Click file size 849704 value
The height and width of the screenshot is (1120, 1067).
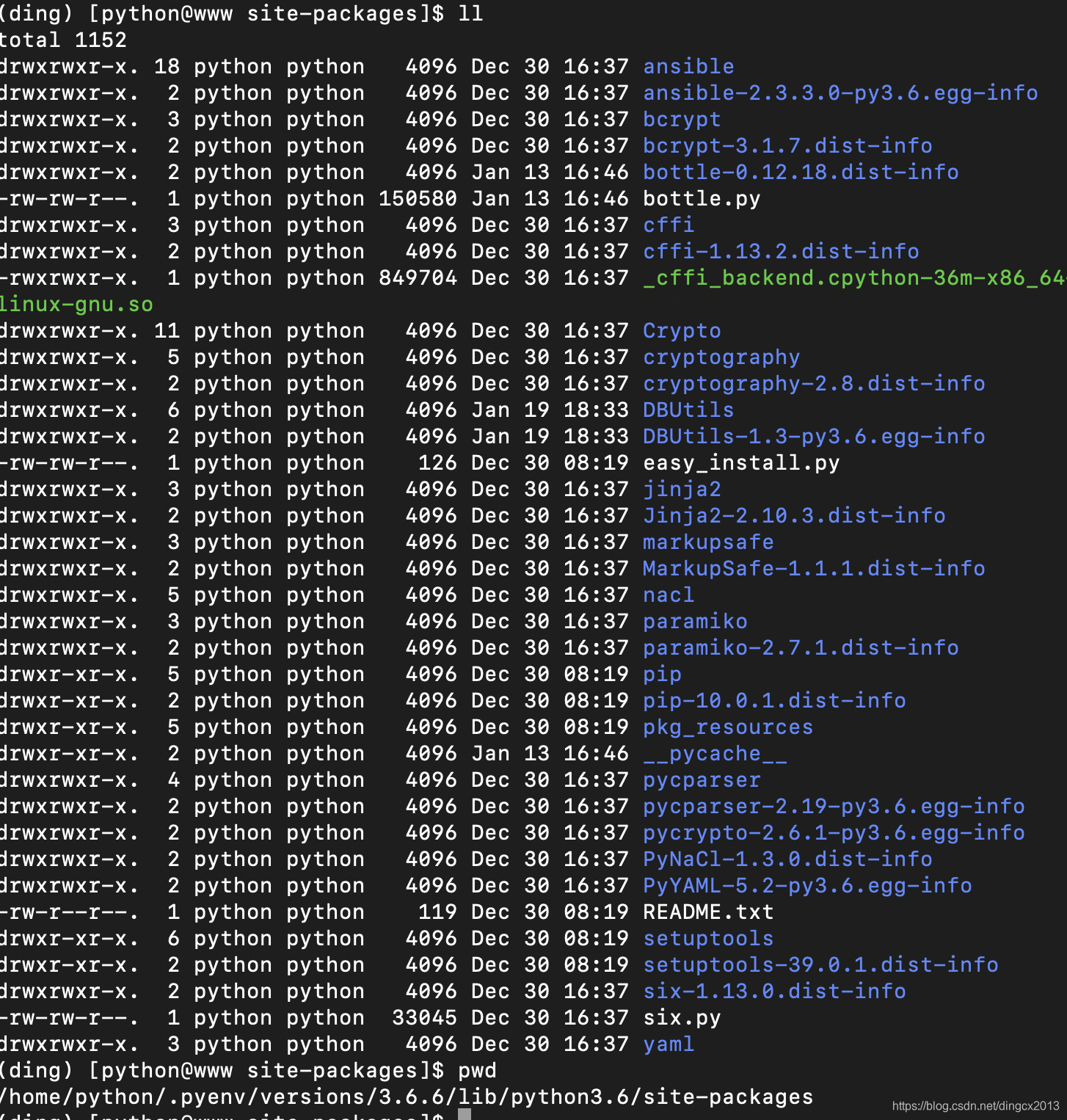(x=418, y=278)
